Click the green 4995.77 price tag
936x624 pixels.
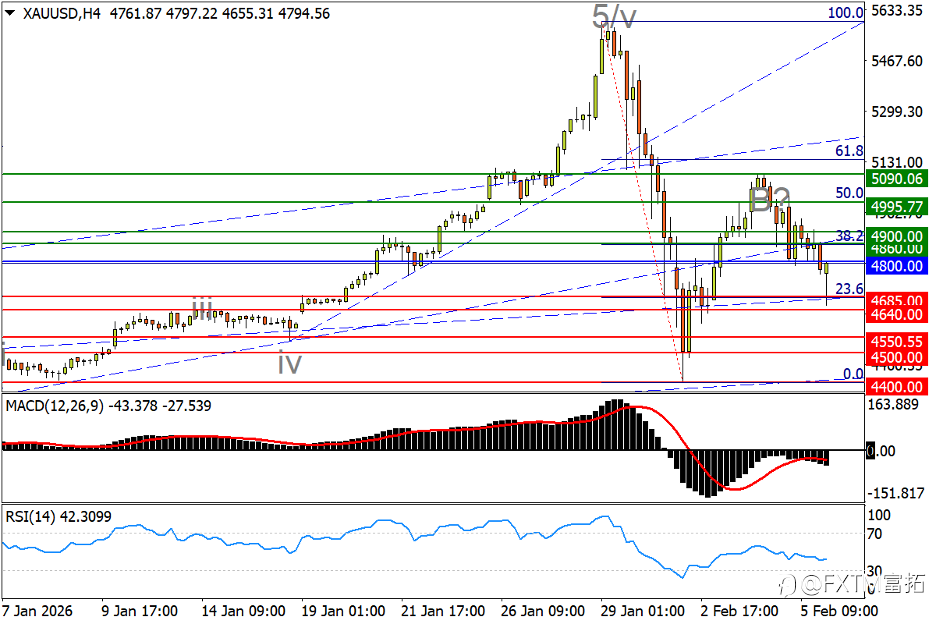tap(897, 207)
